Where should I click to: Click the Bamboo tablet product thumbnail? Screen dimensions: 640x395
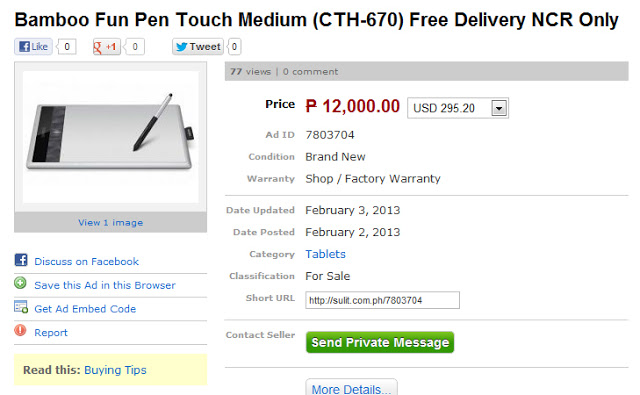(111, 137)
